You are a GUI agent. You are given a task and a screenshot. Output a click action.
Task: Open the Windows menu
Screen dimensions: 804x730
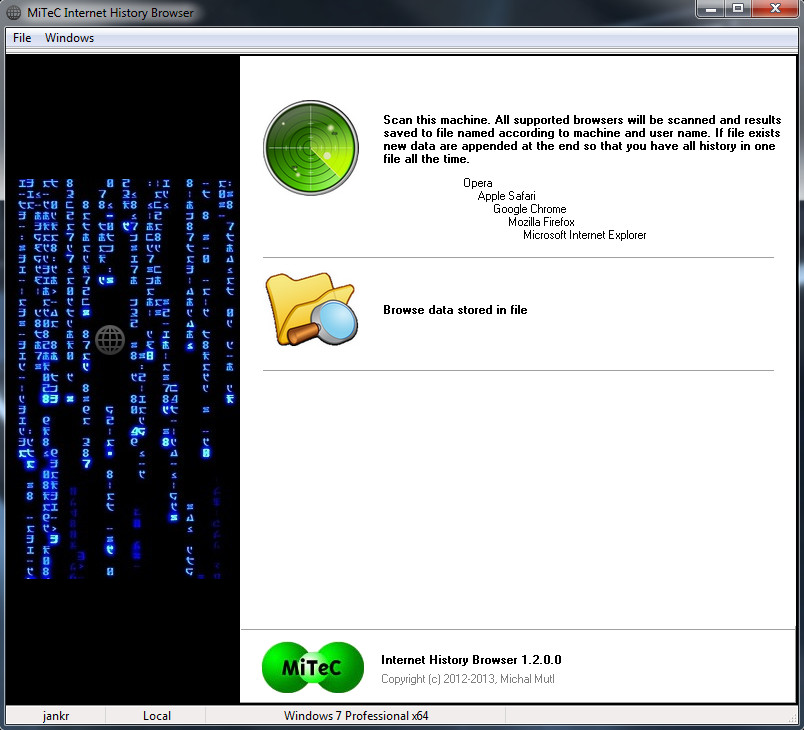coord(69,38)
